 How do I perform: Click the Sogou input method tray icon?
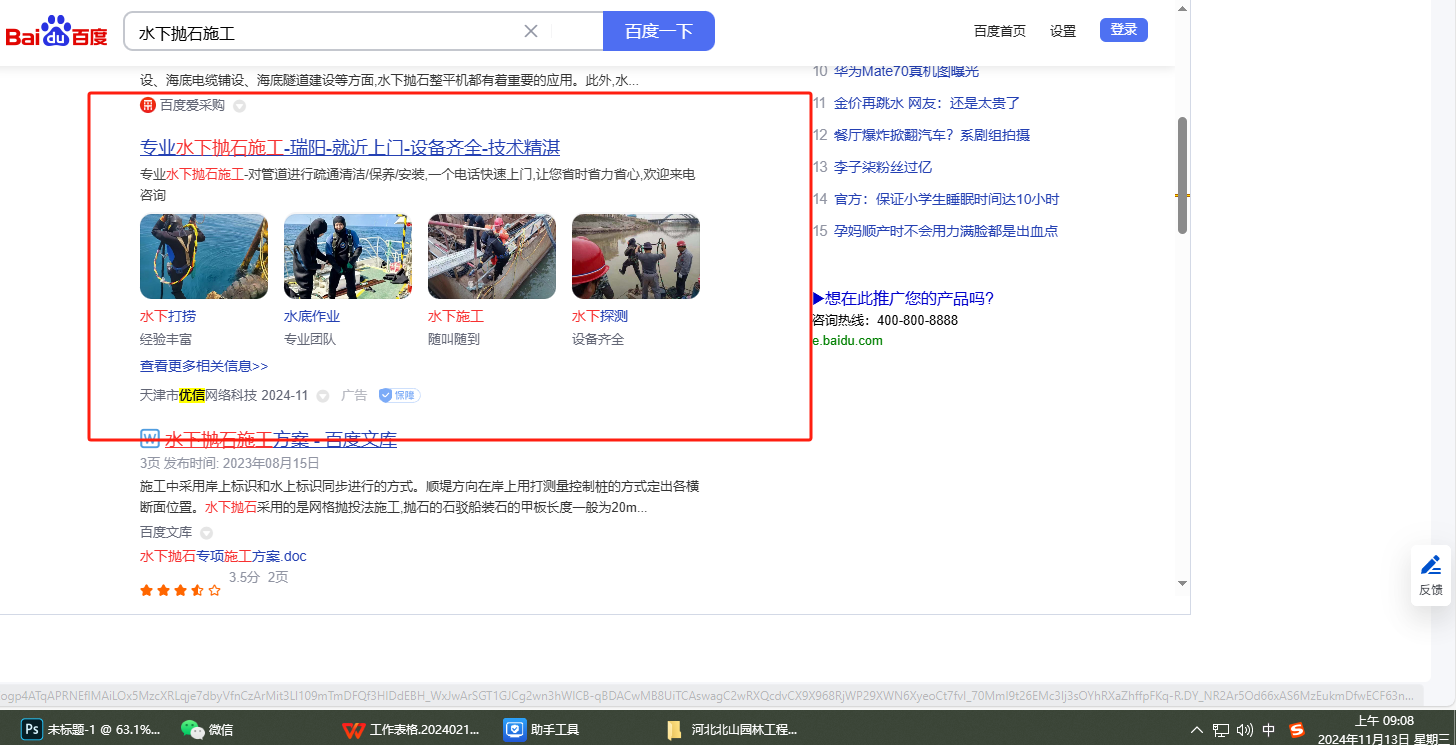pos(1297,729)
